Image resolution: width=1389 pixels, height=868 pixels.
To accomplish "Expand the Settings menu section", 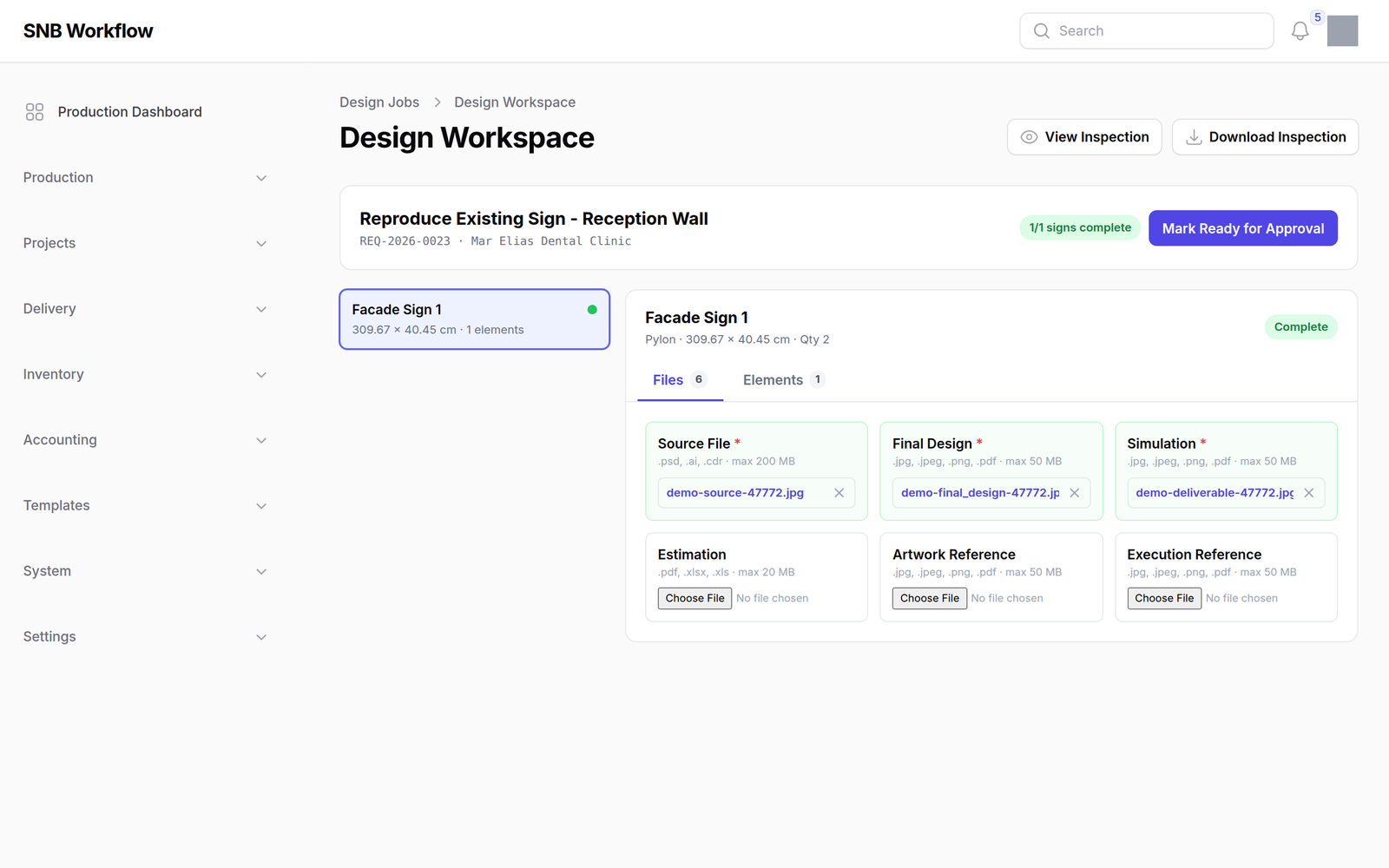I will pyautogui.click(x=145, y=636).
